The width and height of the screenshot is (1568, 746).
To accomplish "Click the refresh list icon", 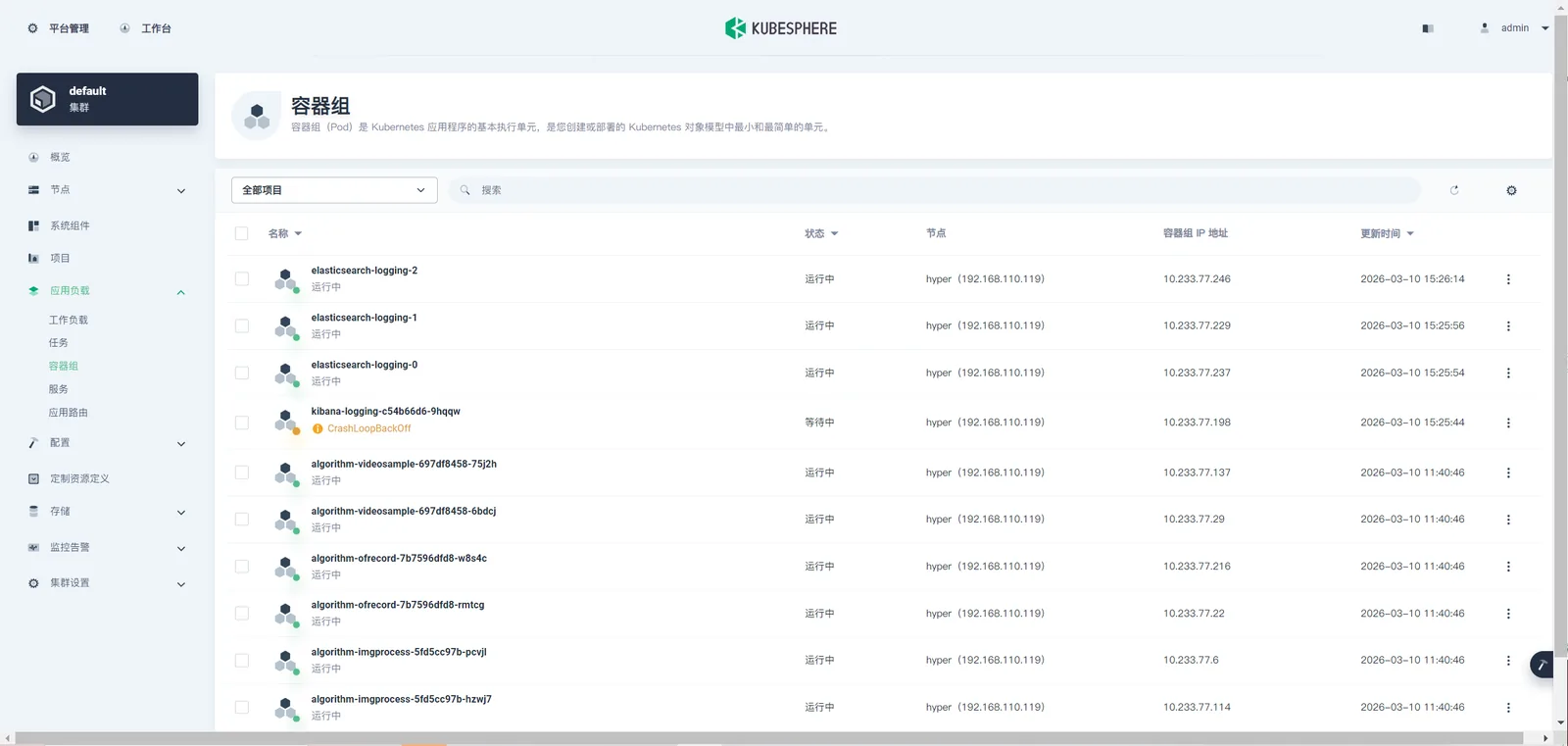I will [1454, 190].
